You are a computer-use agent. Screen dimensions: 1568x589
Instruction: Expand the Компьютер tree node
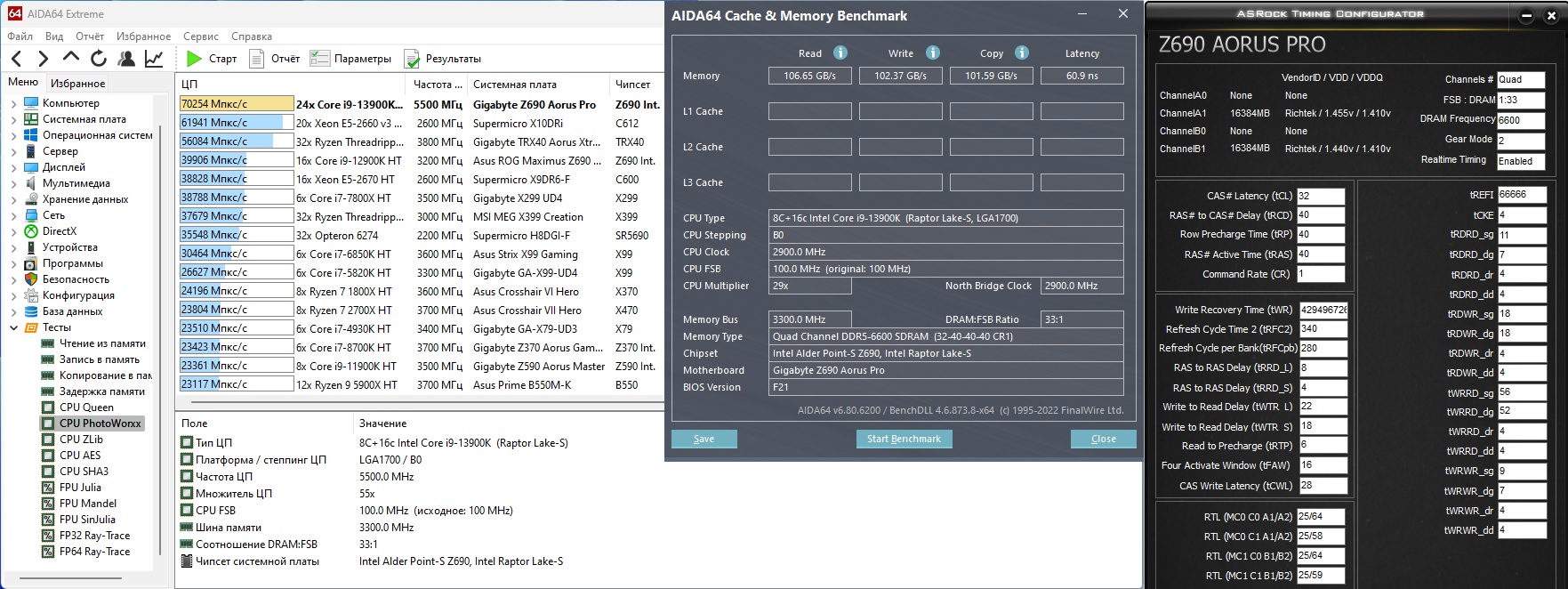pyautogui.click(x=13, y=103)
